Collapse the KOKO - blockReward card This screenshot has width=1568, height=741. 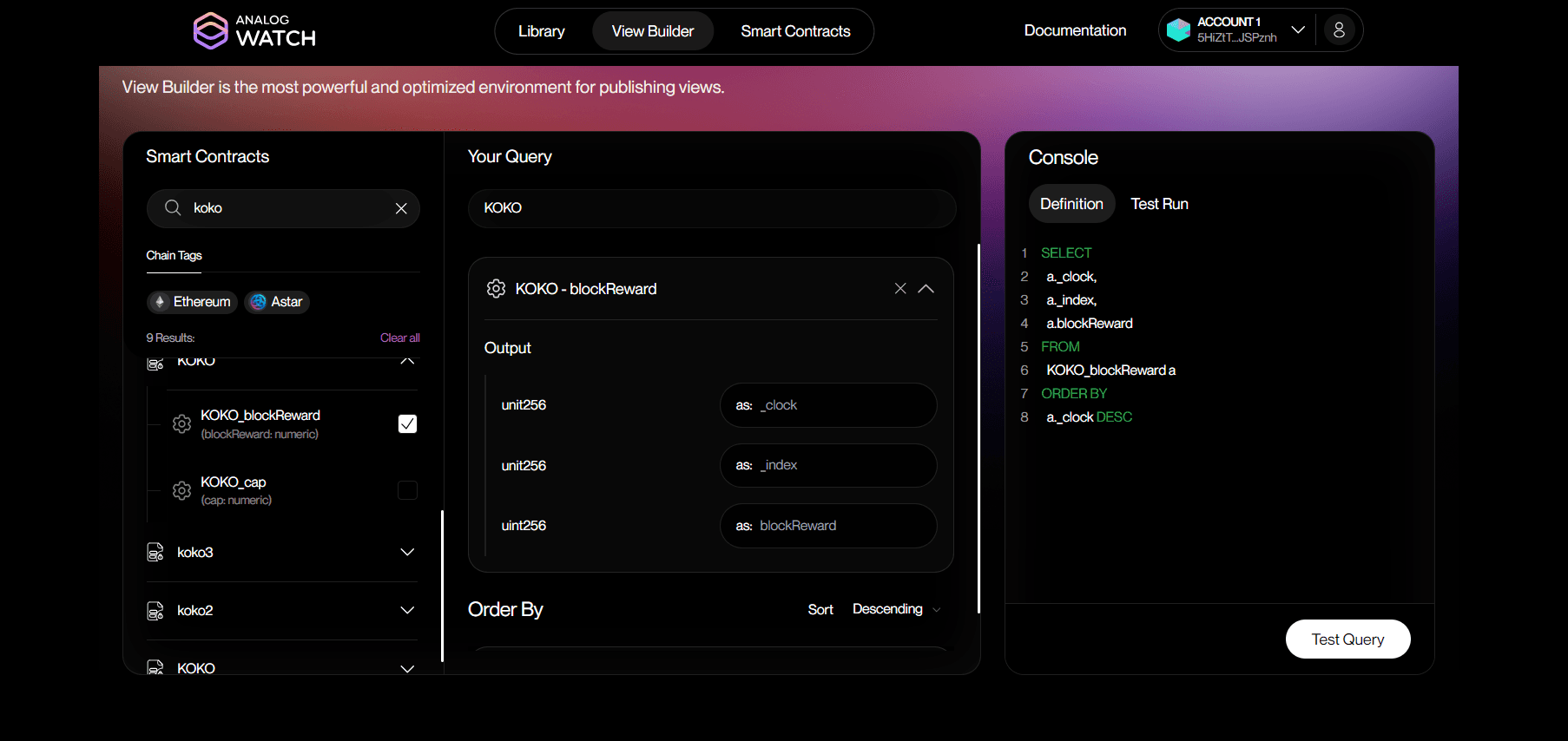pyautogui.click(x=926, y=289)
